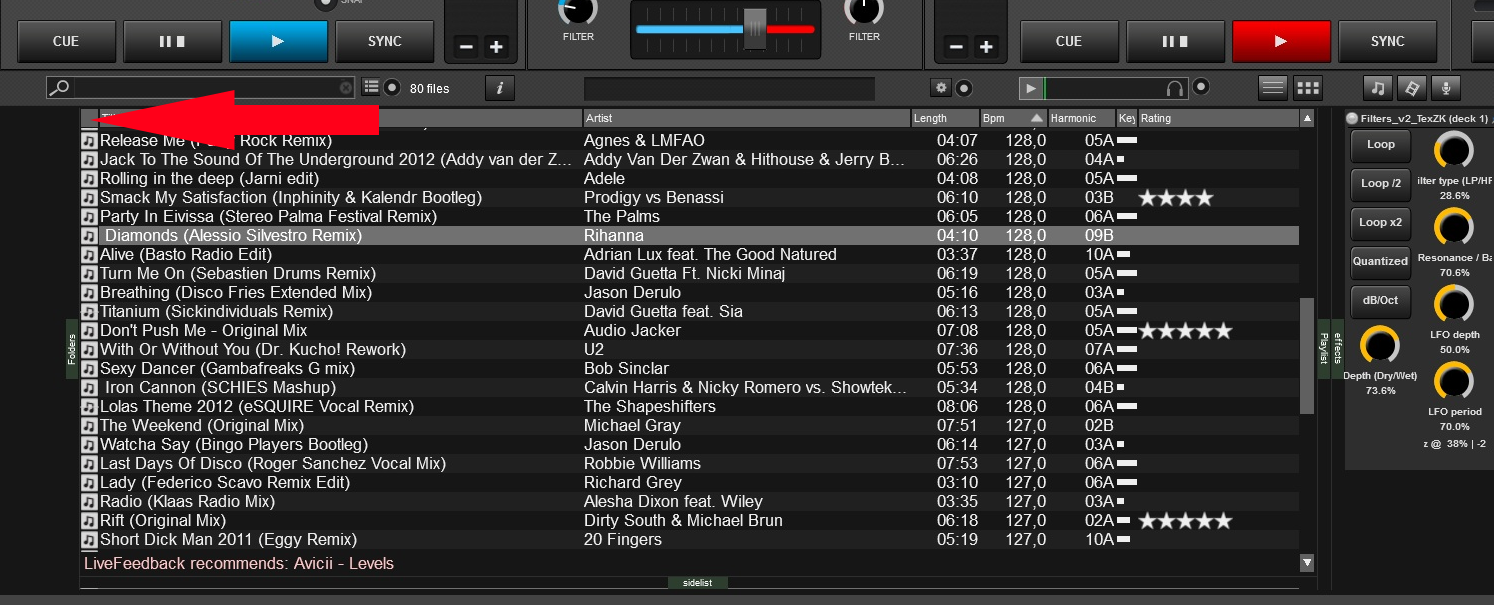The height and width of the screenshot is (605, 1494).
Task: Open the track info 'i' button
Action: (499, 88)
